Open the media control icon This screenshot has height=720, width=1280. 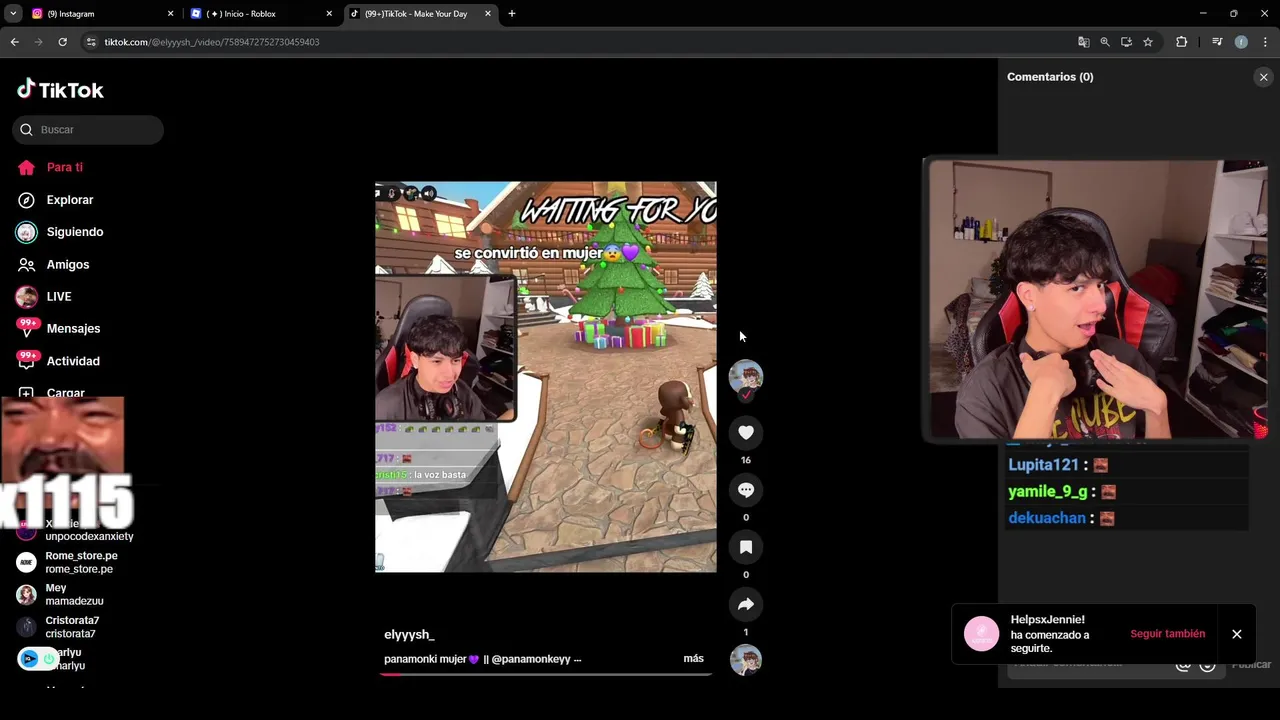pyautogui.click(x=1217, y=42)
